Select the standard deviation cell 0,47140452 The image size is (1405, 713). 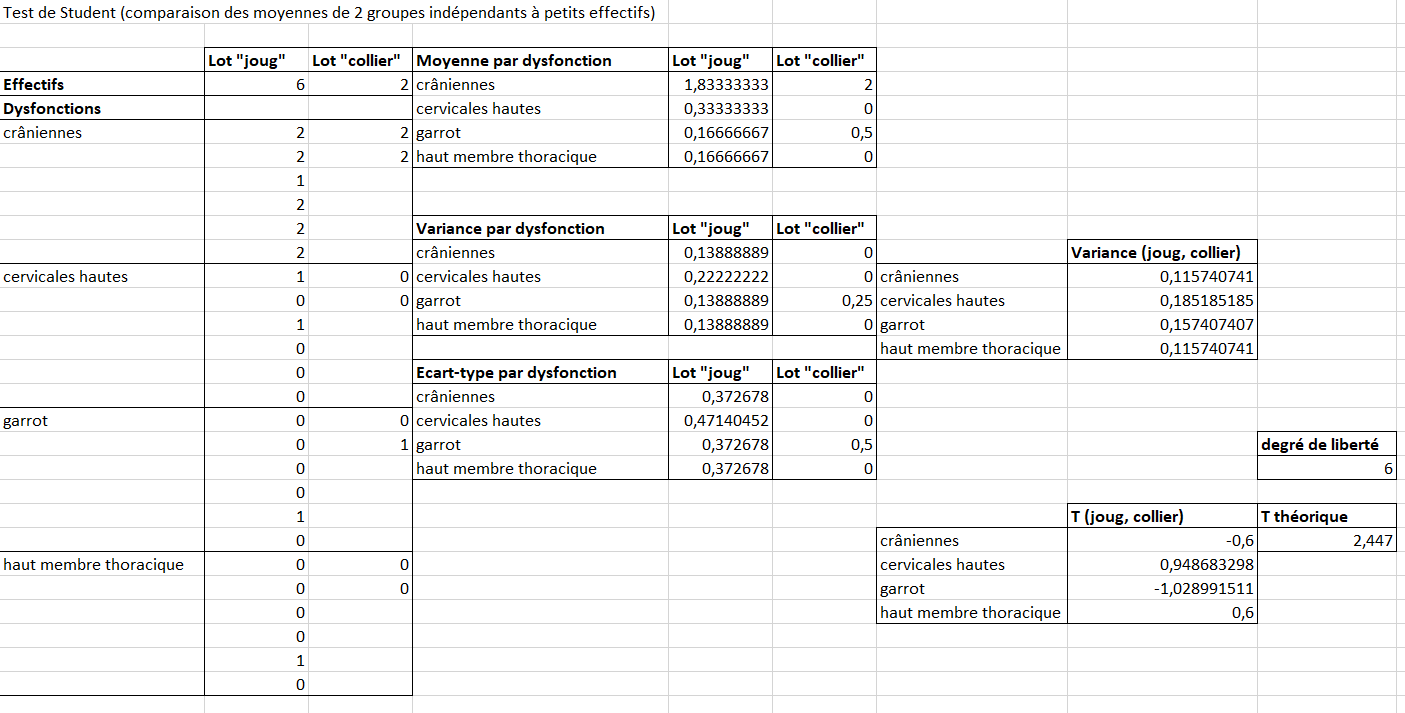(720, 421)
